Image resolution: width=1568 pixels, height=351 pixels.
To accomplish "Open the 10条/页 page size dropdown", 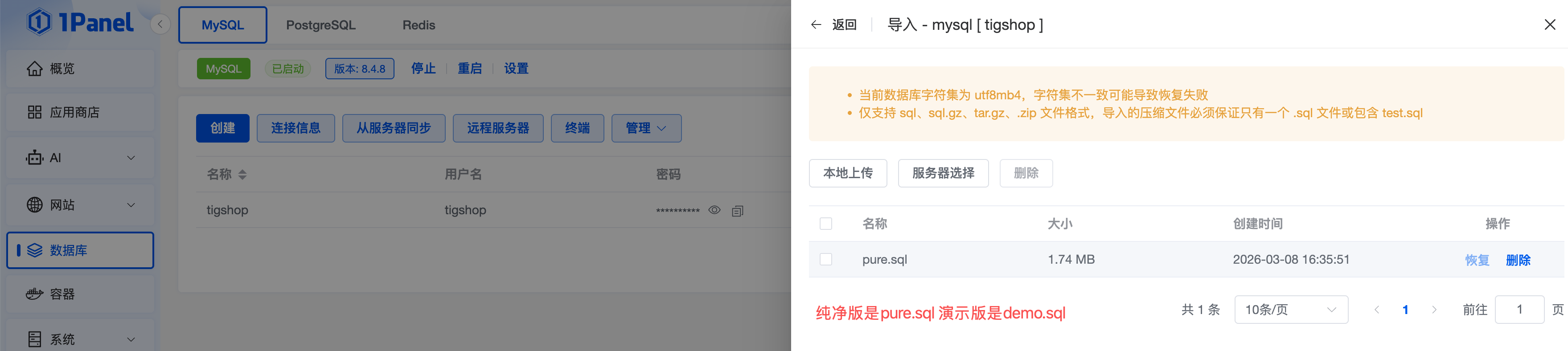I will 1290,310.
